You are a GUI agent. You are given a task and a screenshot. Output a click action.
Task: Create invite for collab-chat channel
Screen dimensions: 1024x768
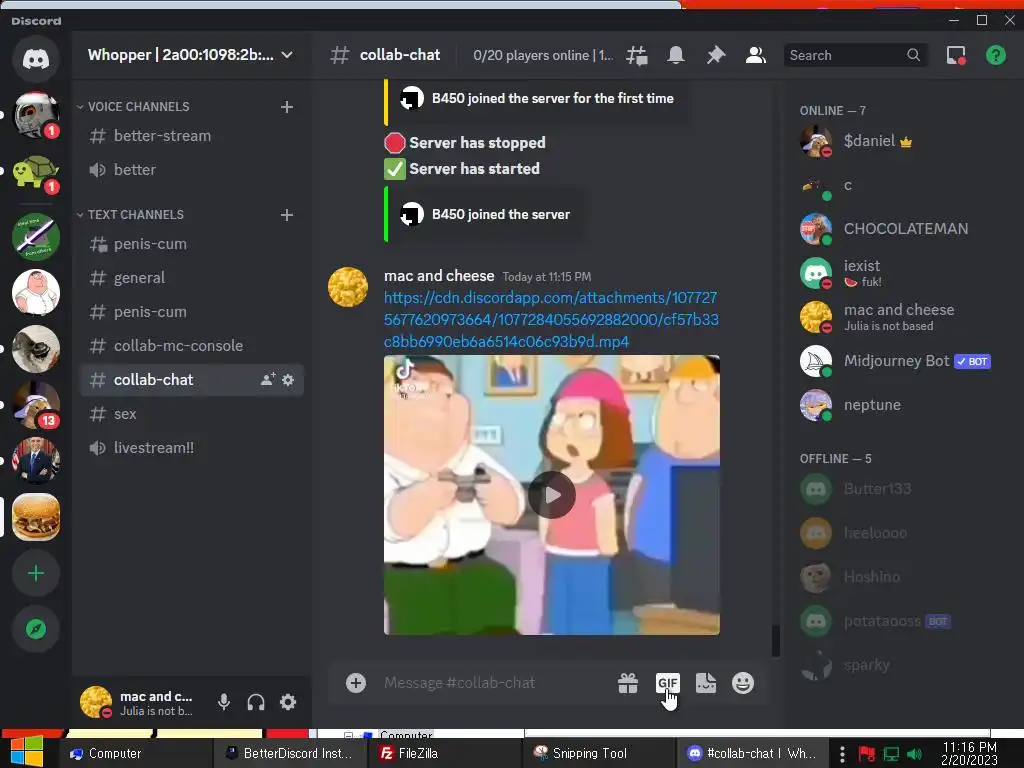point(268,379)
